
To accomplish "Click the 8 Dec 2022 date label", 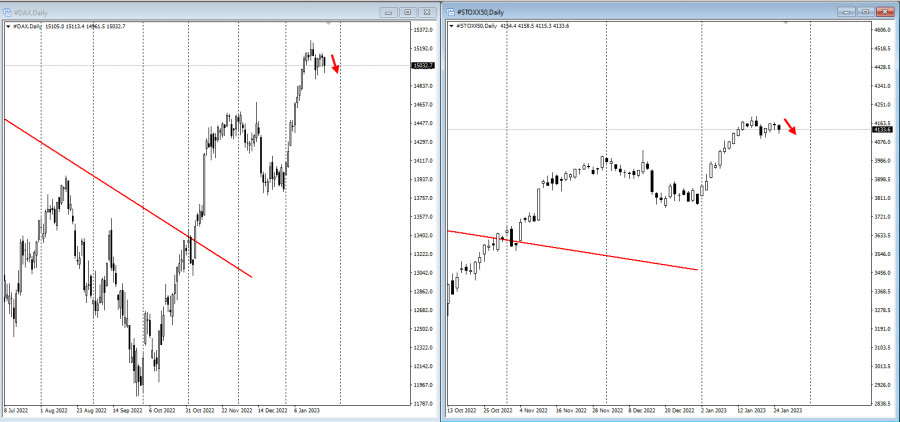I will 642,411.
